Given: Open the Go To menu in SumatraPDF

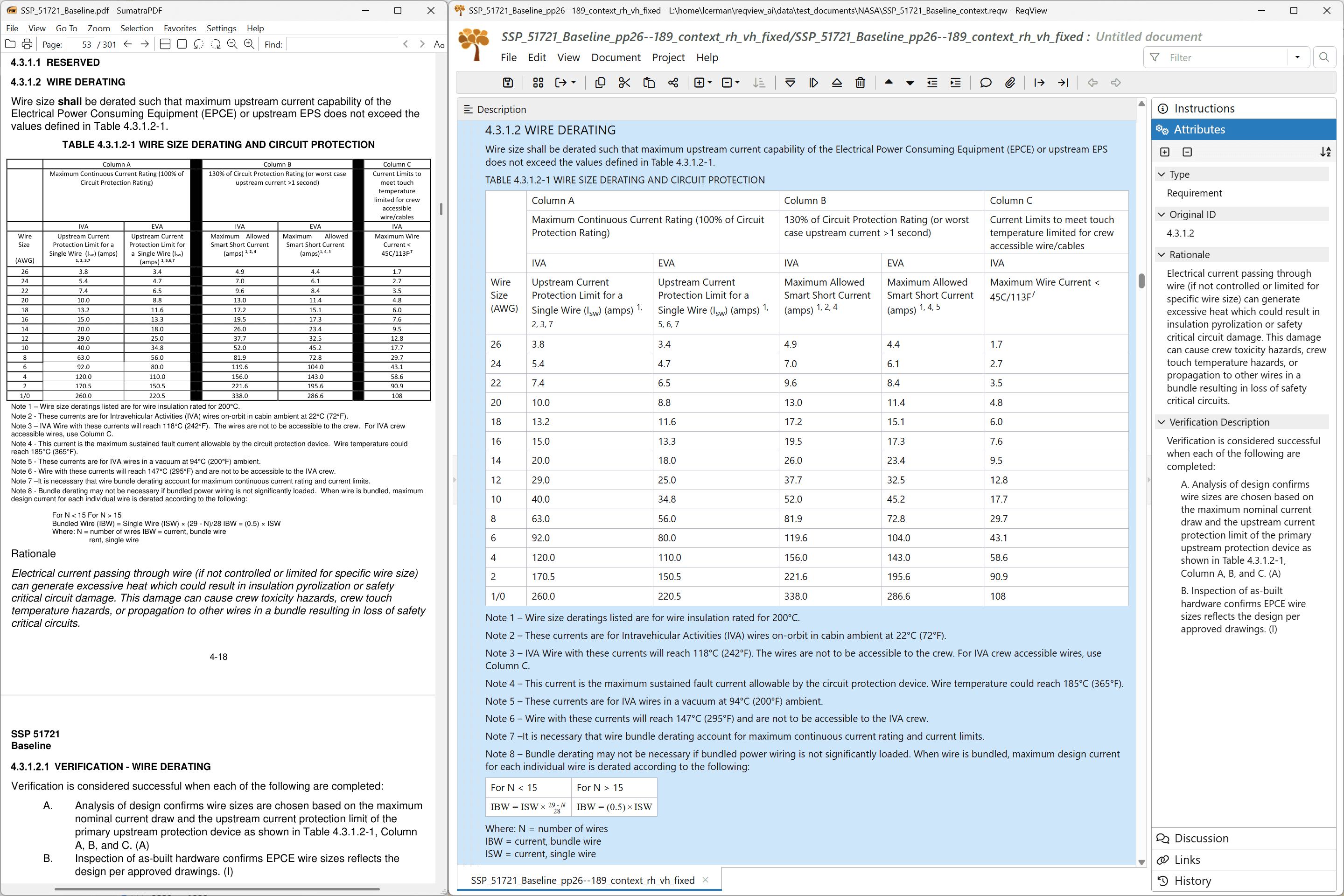Looking at the screenshot, I should [66, 28].
